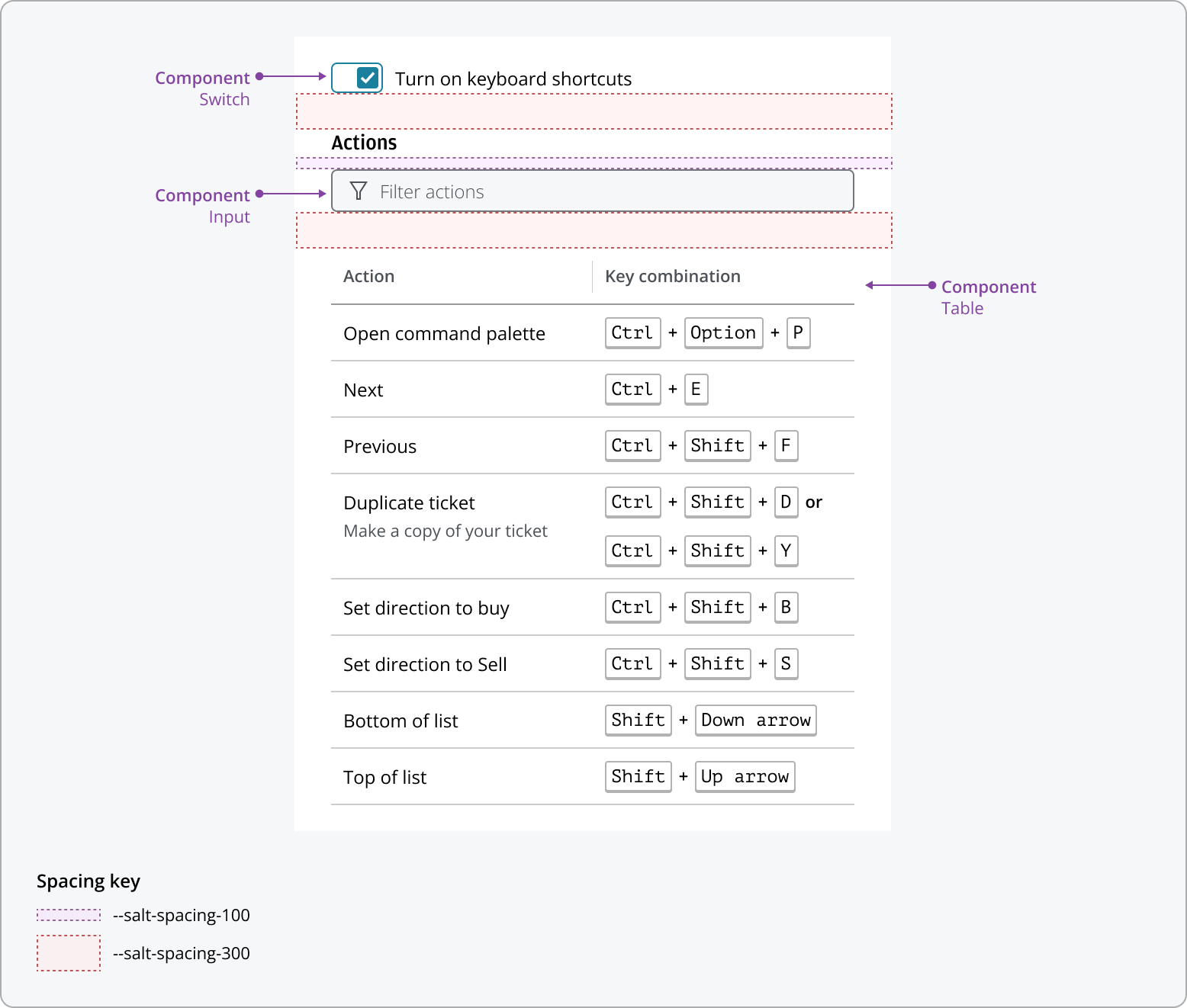Select the Y key badge under Duplicate ticket
Screen dimensions: 1187x1008
click(786, 551)
